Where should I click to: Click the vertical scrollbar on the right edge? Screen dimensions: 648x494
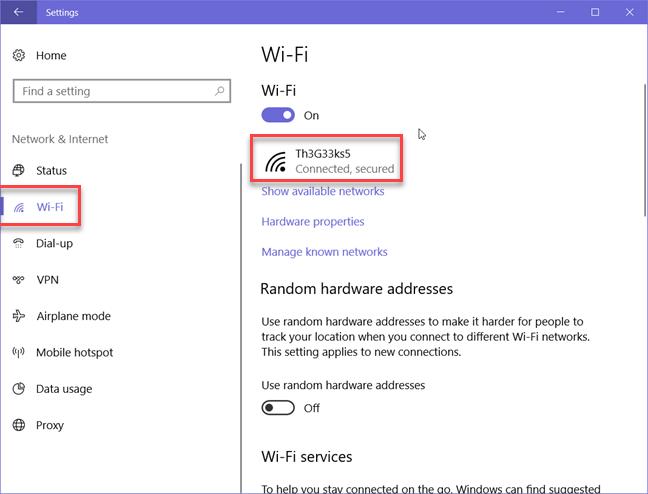click(x=645, y=149)
